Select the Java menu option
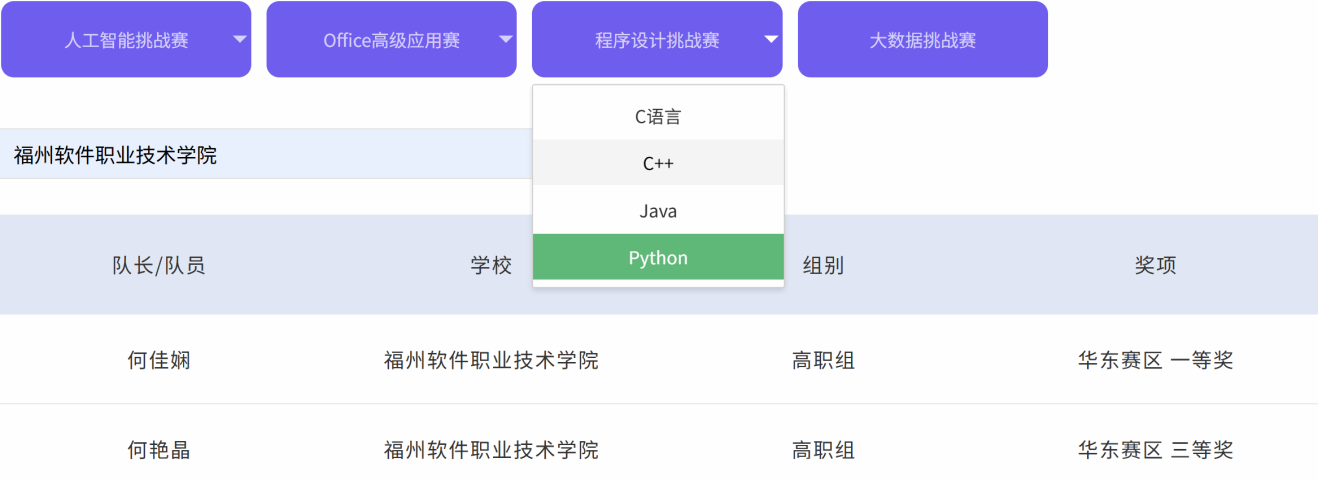This screenshot has width=1318, height=480. coord(658,211)
